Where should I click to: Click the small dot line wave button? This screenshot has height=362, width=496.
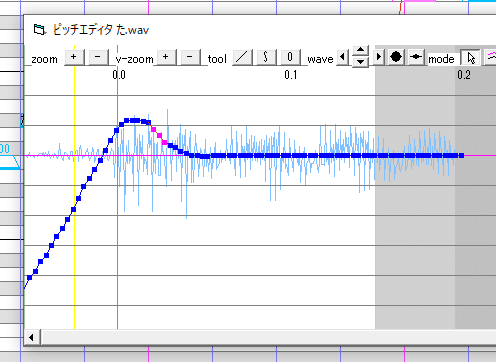(x=416, y=57)
